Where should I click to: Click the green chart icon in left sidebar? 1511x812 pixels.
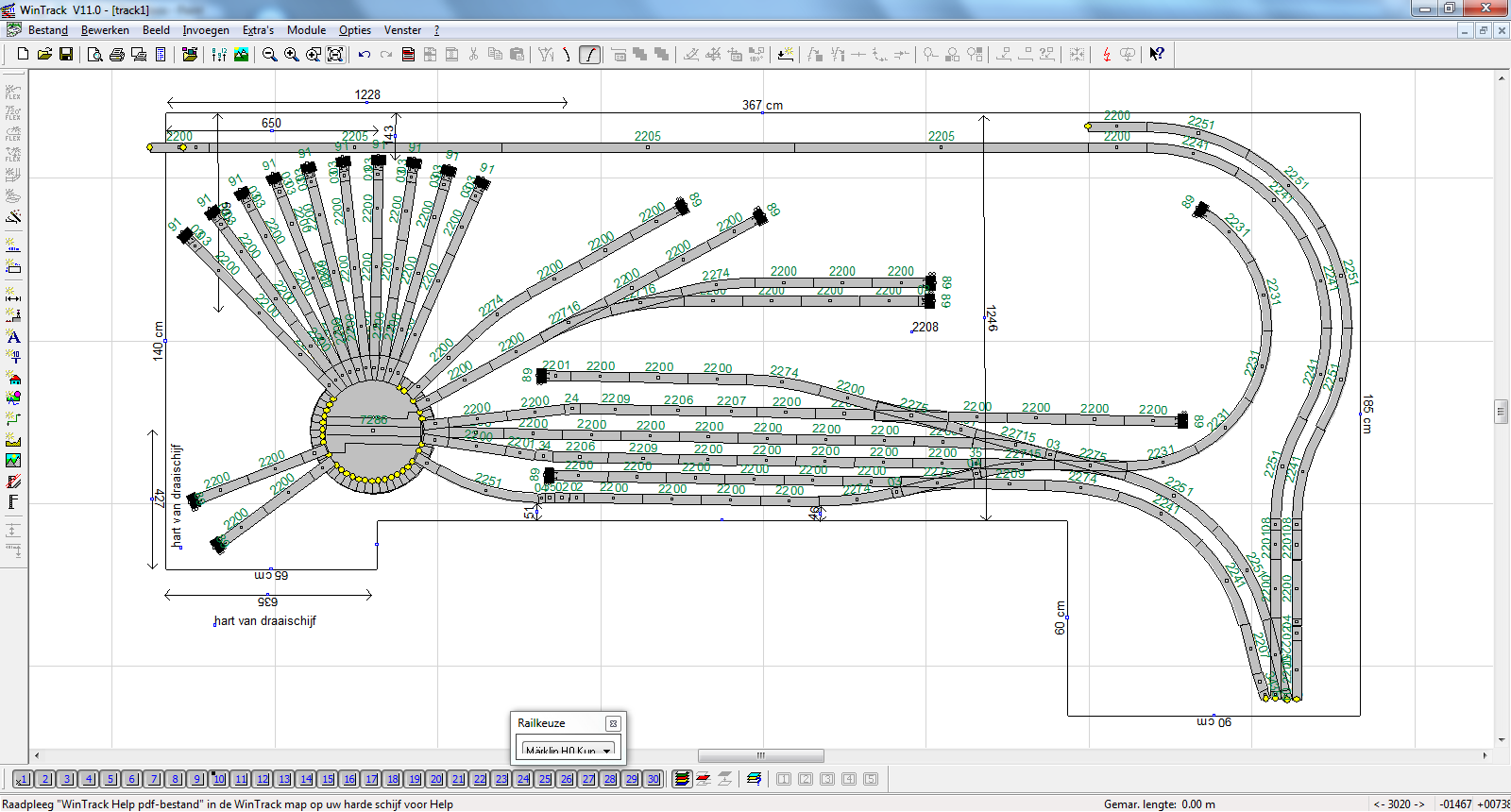click(13, 461)
